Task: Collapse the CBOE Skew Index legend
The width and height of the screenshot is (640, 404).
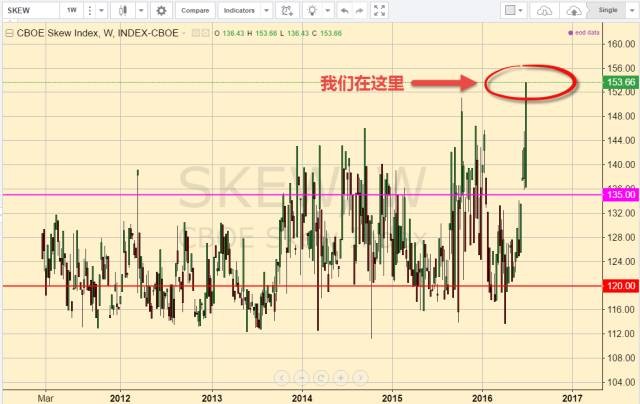Action: pyautogui.click(x=9, y=34)
